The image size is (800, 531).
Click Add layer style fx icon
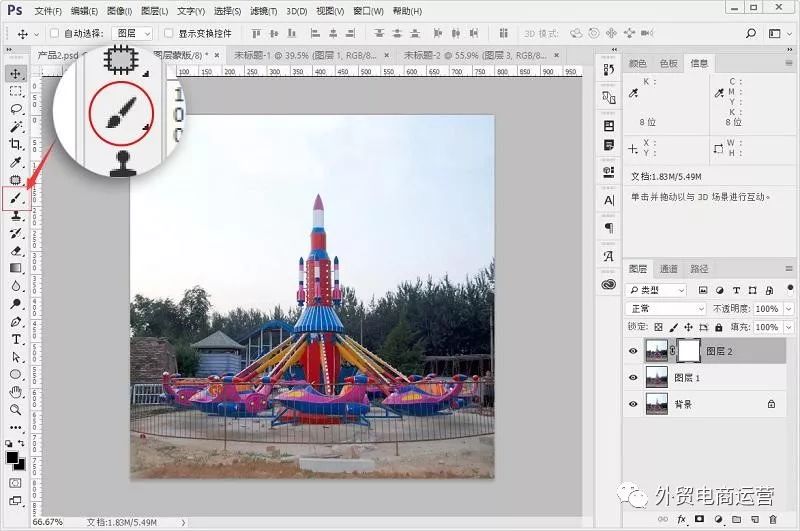[x=682, y=519]
